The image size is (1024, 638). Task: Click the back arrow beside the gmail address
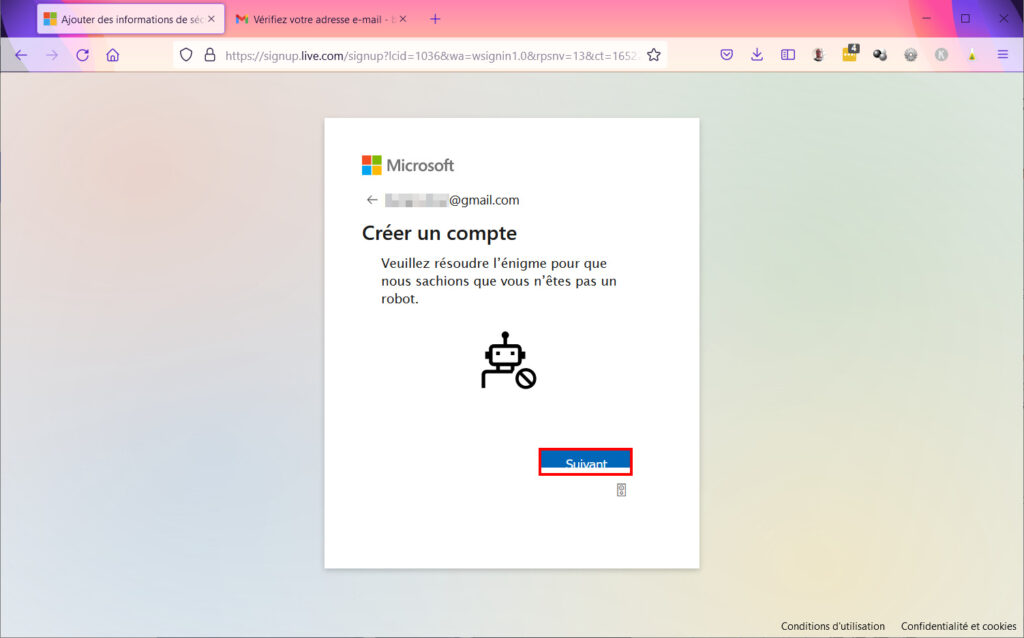(372, 200)
